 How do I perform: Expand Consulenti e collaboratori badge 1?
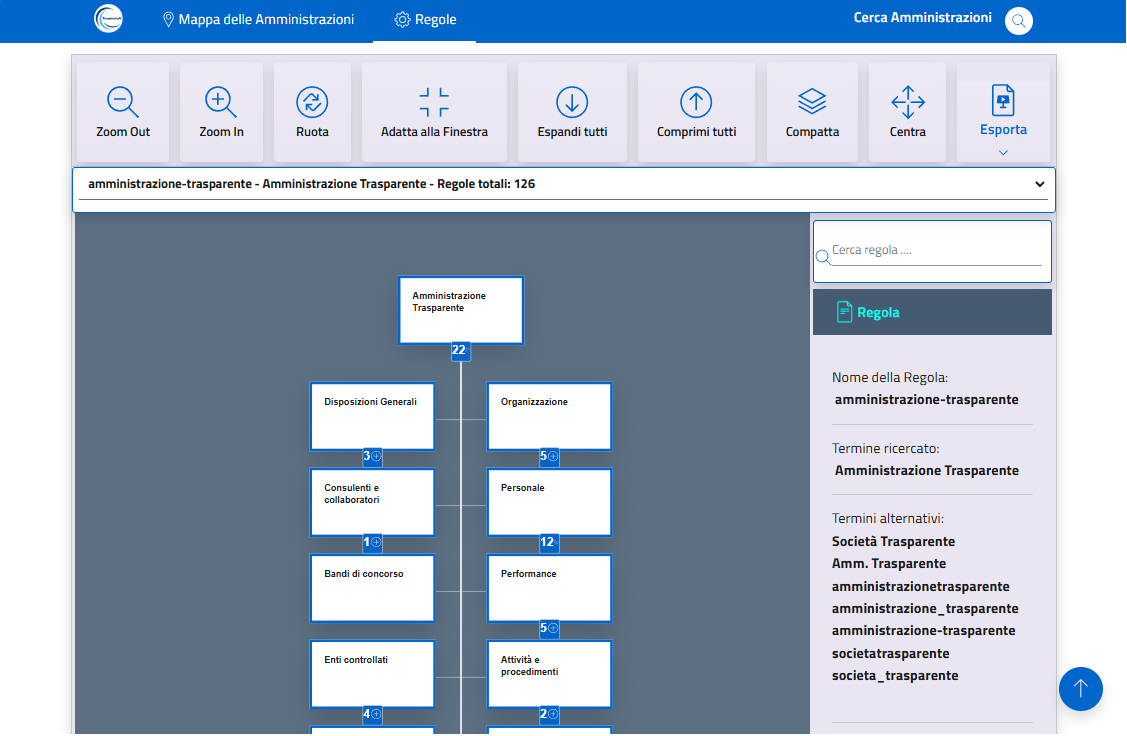tap(372, 542)
